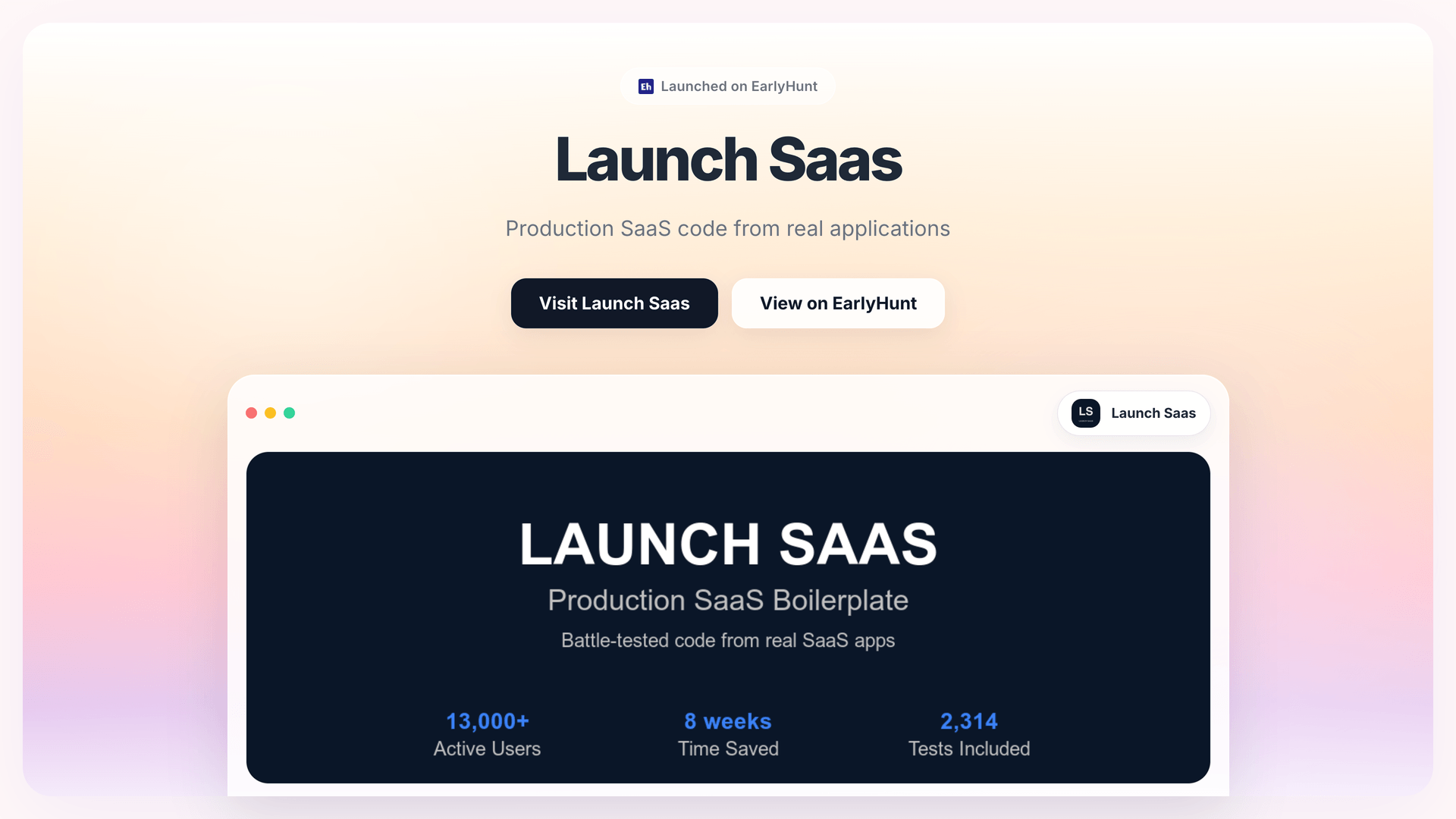Click the 13,000+ stat value
The image size is (1456, 819).
pyautogui.click(x=488, y=721)
